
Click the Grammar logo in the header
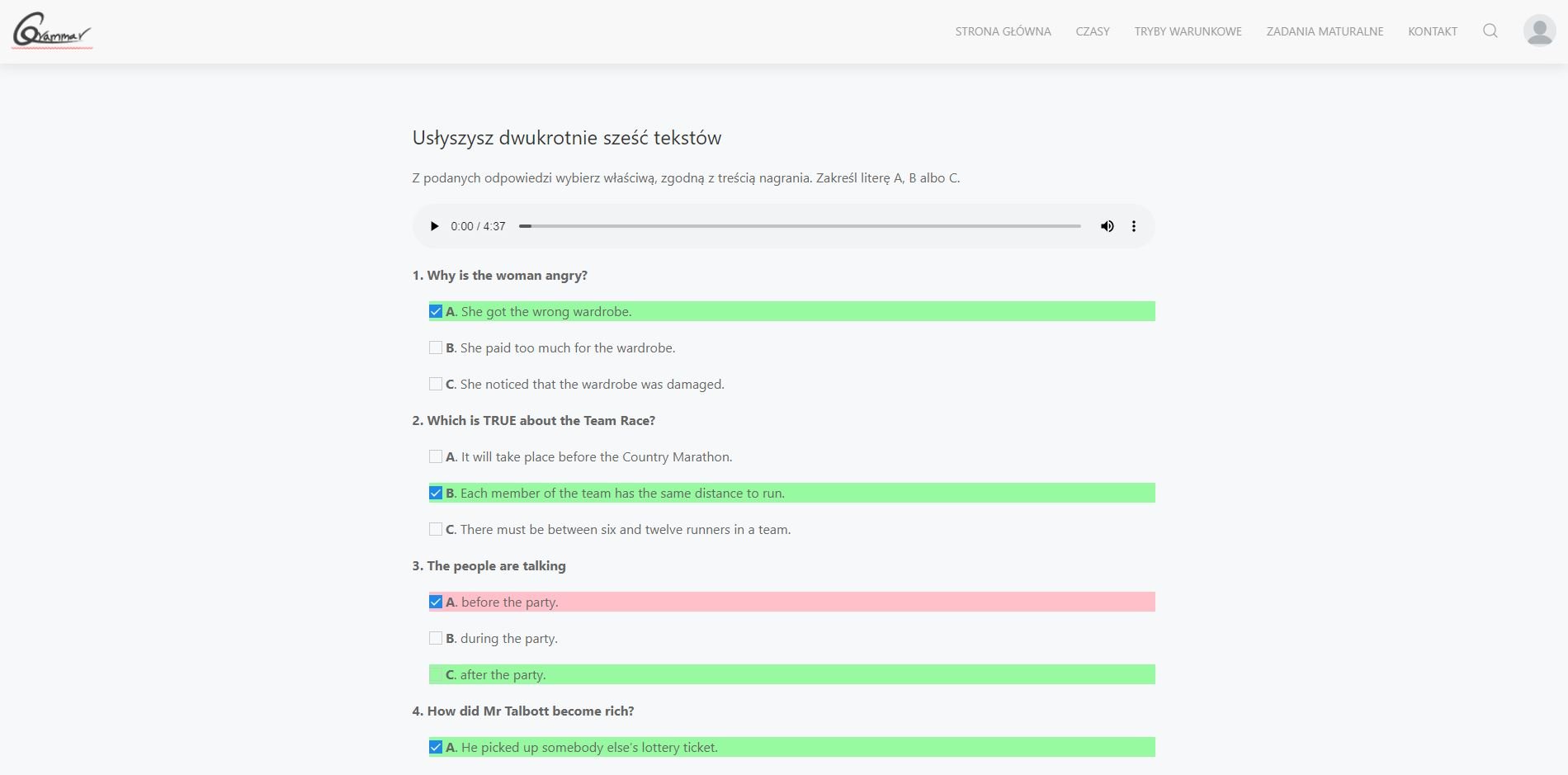(51, 31)
